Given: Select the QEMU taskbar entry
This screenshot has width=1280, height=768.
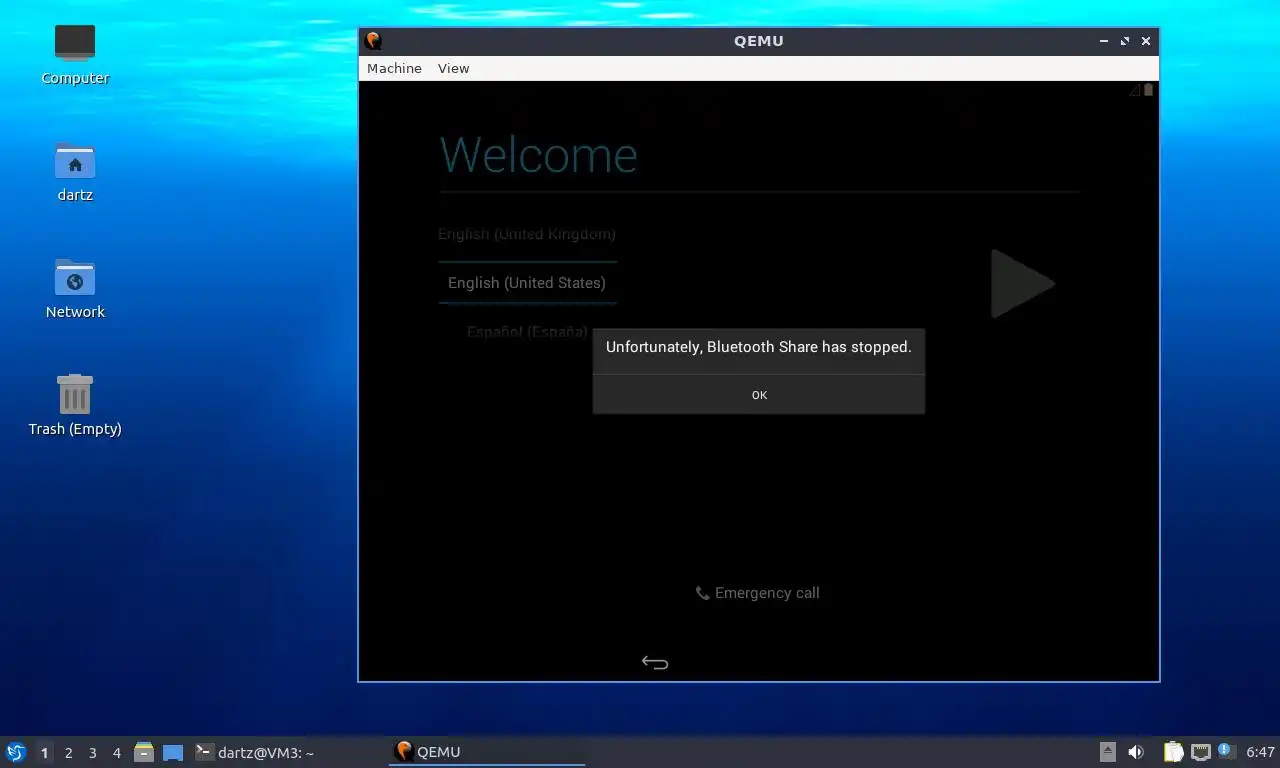Looking at the screenshot, I should 487,752.
